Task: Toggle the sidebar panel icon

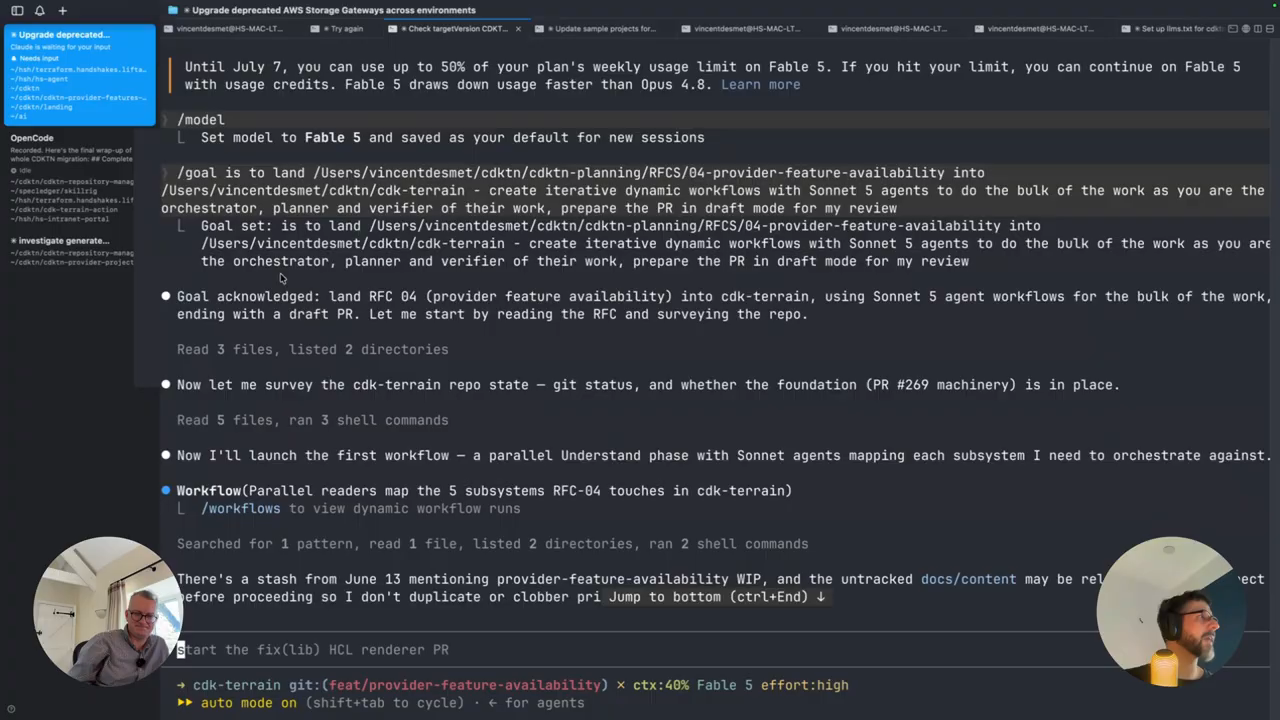Action: tap(17, 10)
